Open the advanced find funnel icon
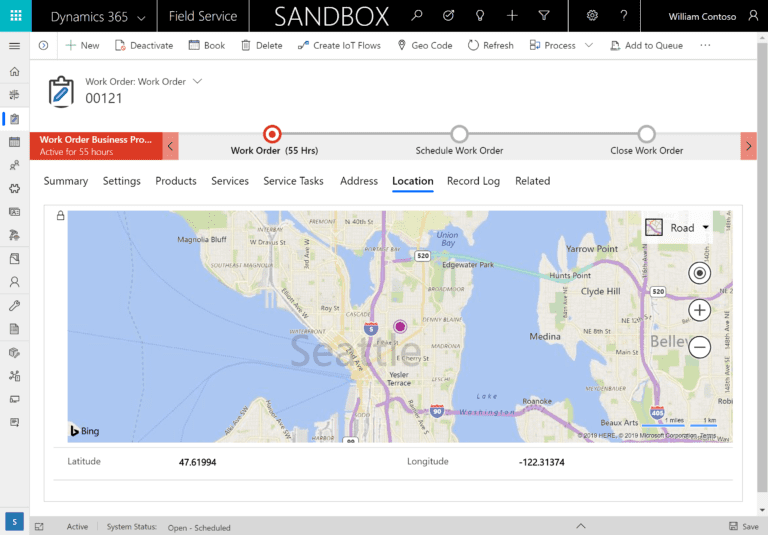Image resolution: width=768 pixels, height=535 pixels. pyautogui.click(x=544, y=16)
